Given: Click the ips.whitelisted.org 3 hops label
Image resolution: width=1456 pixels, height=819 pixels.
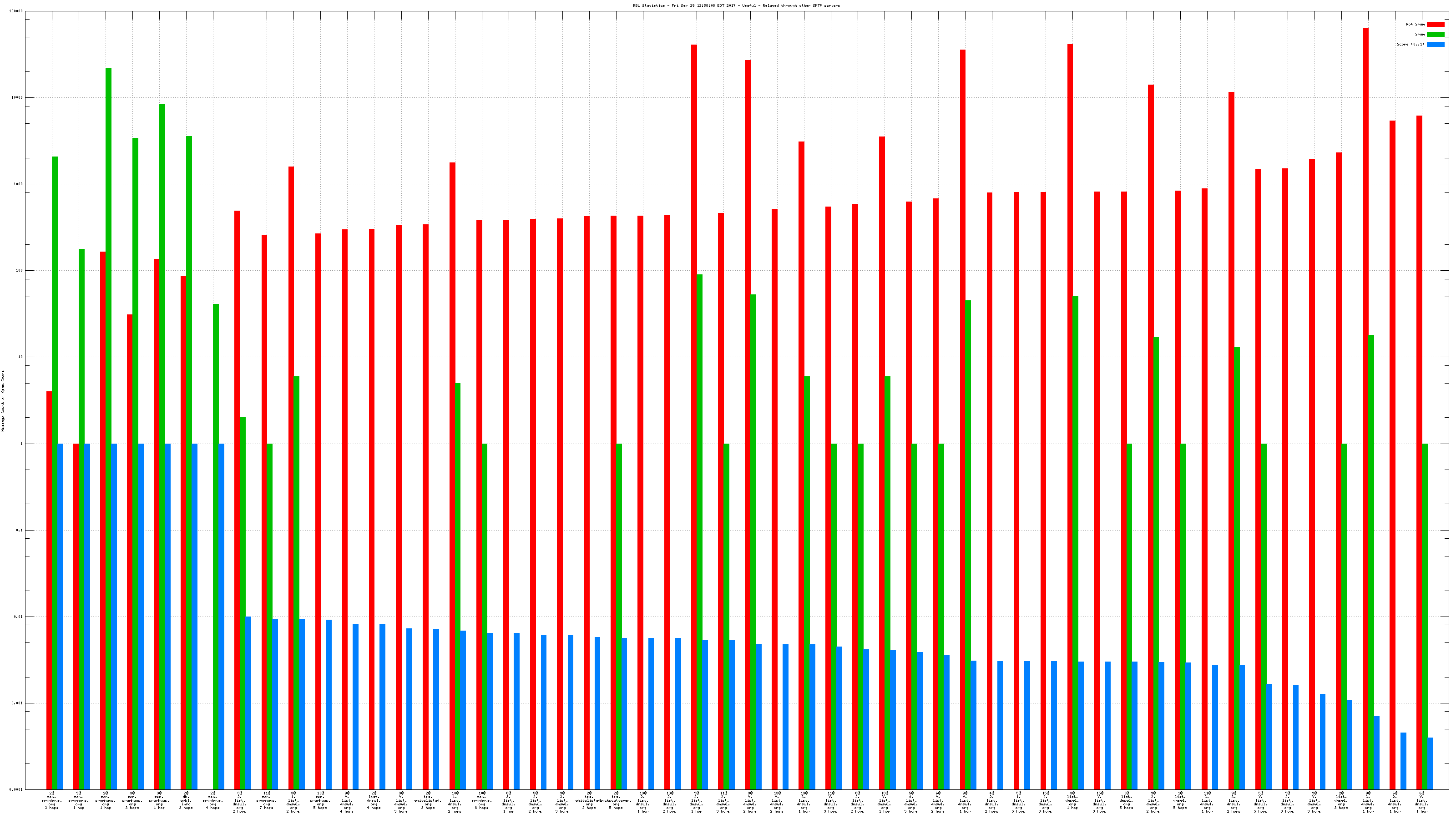Looking at the screenshot, I should click(428, 800).
